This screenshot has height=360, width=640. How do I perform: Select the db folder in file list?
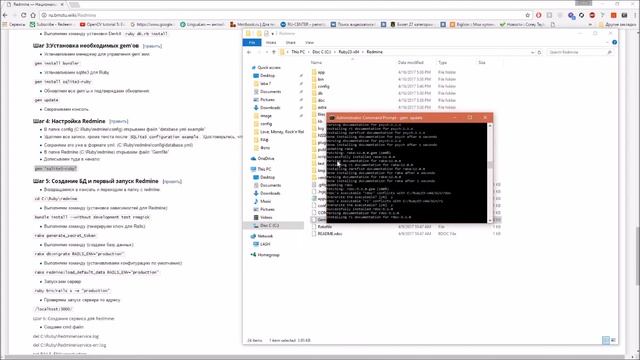(x=320, y=93)
